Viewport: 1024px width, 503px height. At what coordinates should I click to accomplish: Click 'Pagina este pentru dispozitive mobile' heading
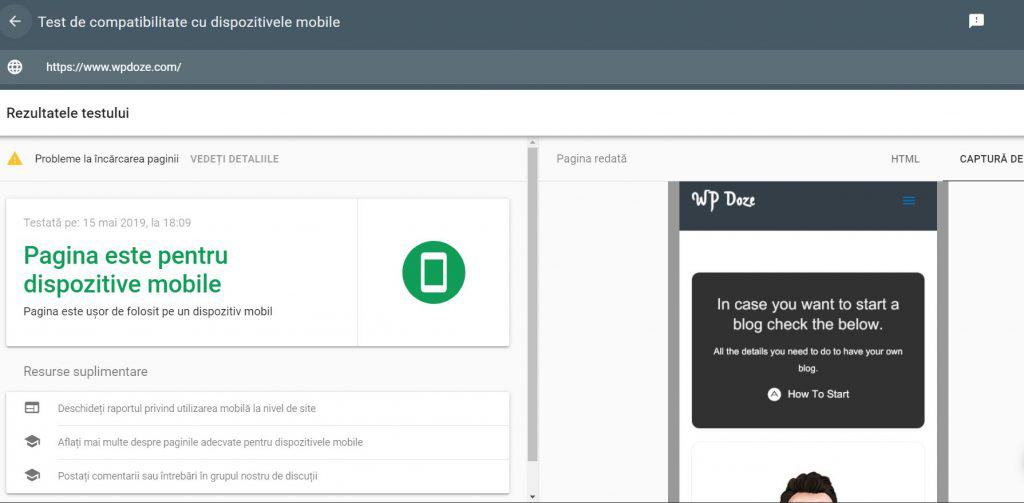tap(125, 270)
